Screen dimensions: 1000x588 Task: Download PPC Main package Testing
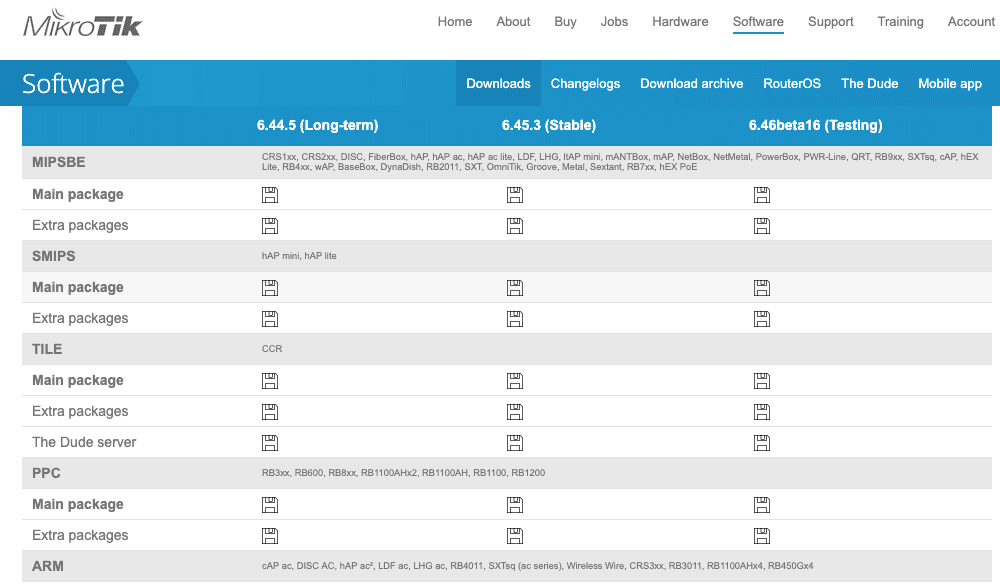[761, 505]
